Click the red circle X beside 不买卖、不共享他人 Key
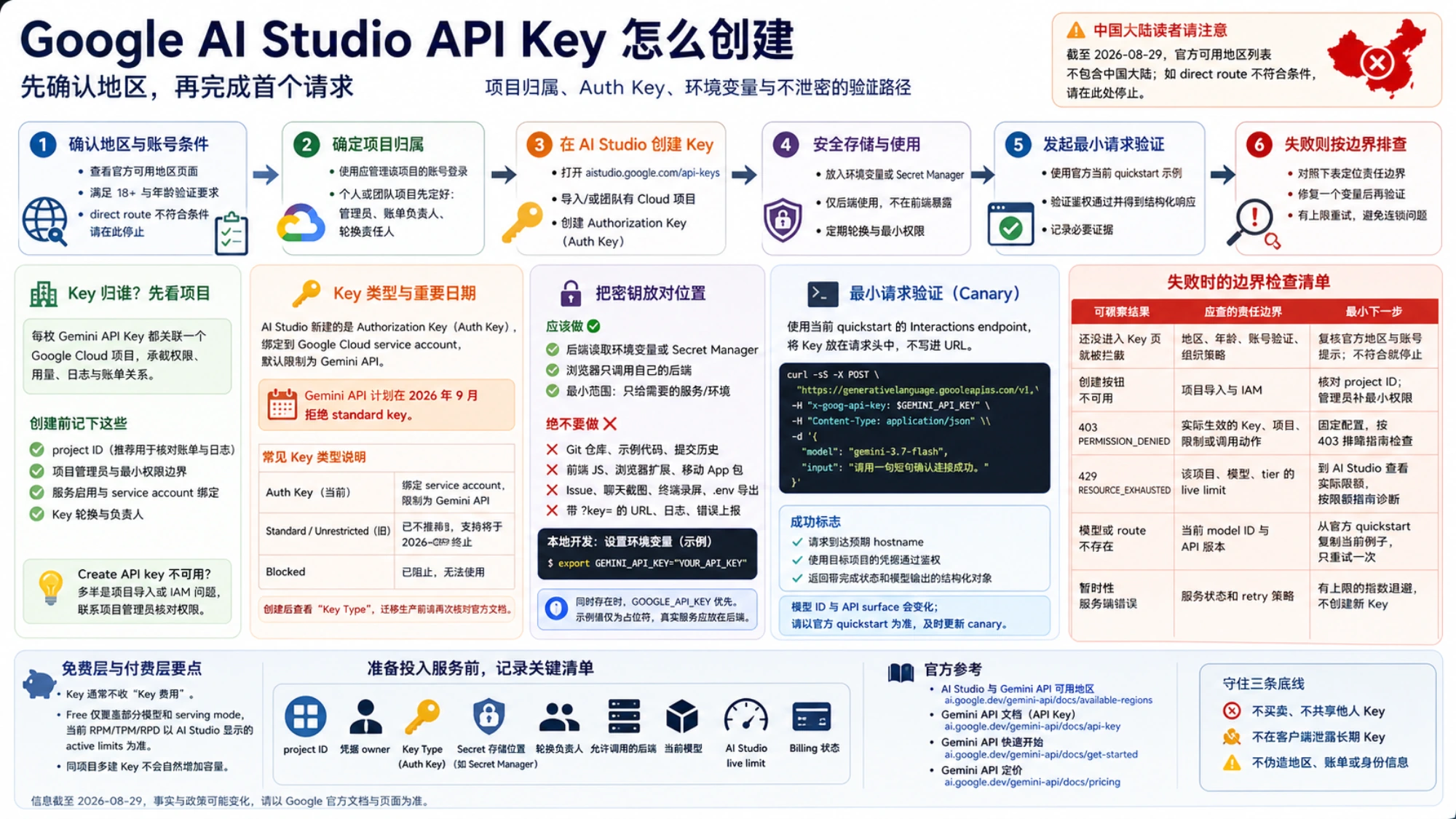1456x819 pixels. tap(1232, 711)
